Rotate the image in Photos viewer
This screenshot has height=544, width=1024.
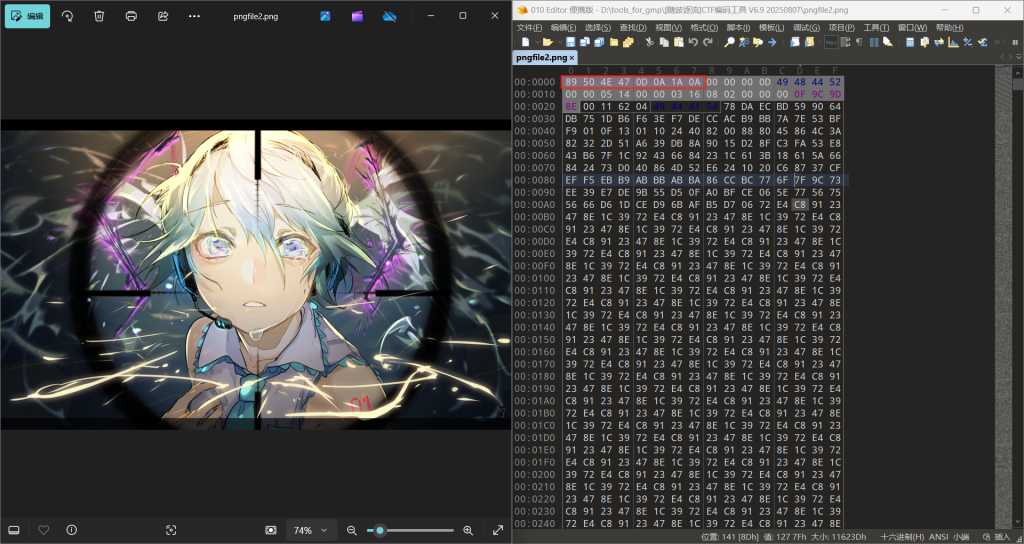click(x=67, y=16)
